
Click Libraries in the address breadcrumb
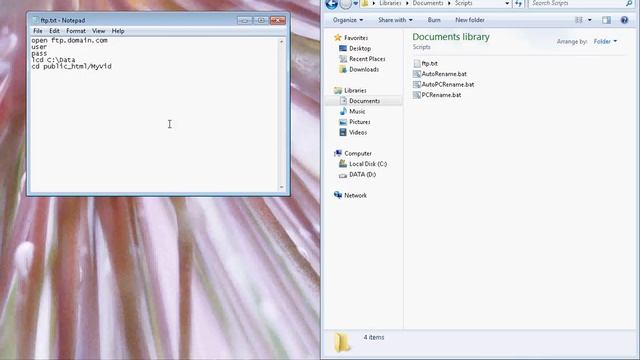[x=390, y=3]
